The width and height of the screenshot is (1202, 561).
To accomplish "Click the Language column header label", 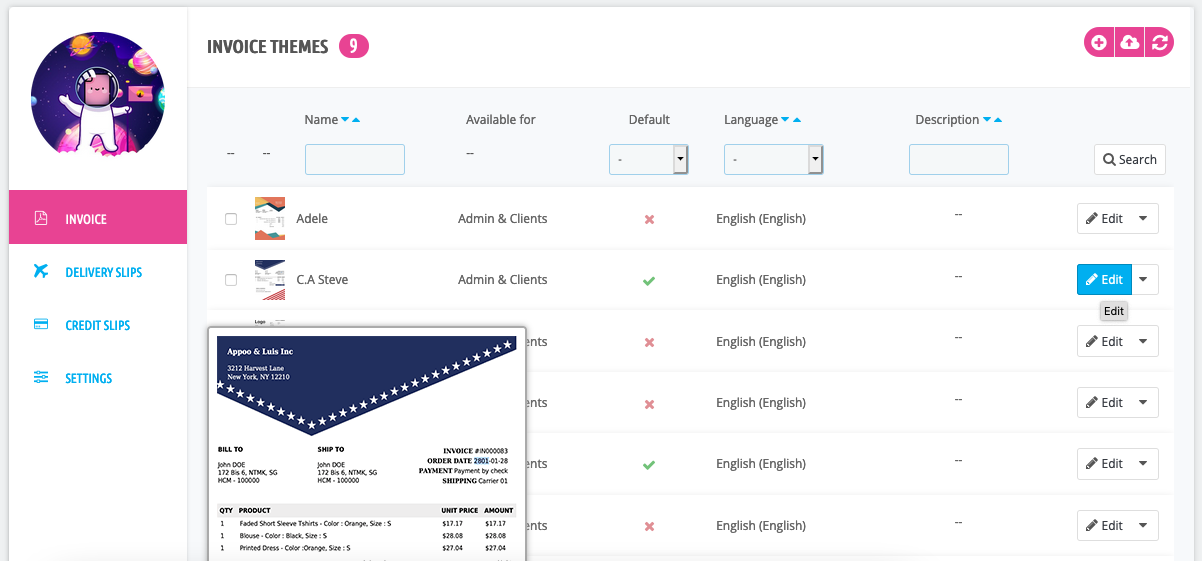I will pyautogui.click(x=751, y=119).
